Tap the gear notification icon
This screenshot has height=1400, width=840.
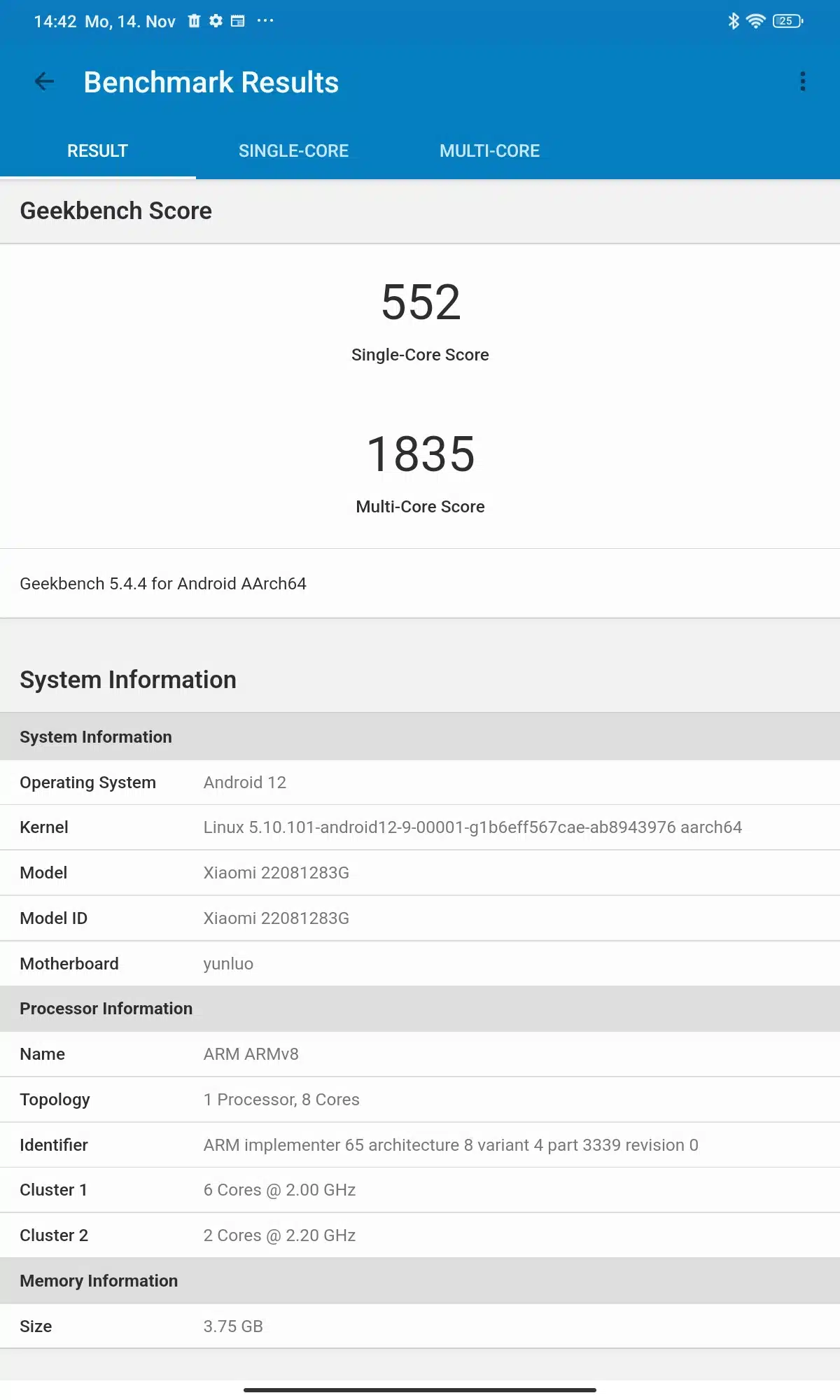click(x=216, y=21)
